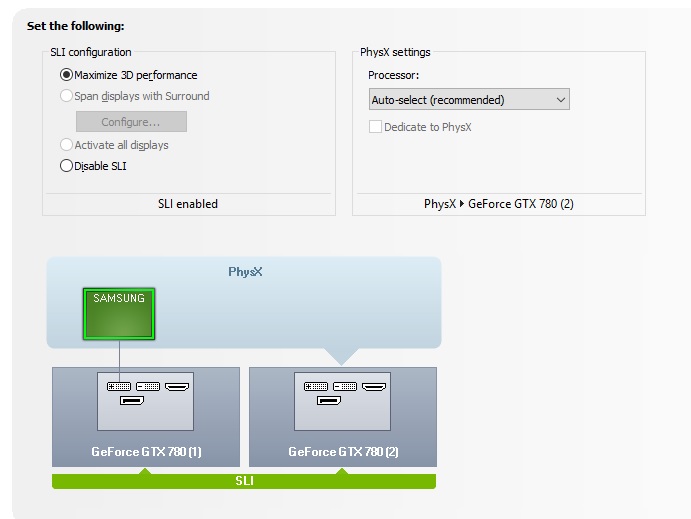Click second DVI port on GTX 780 (1)
The image size is (691, 519).
tap(148, 386)
